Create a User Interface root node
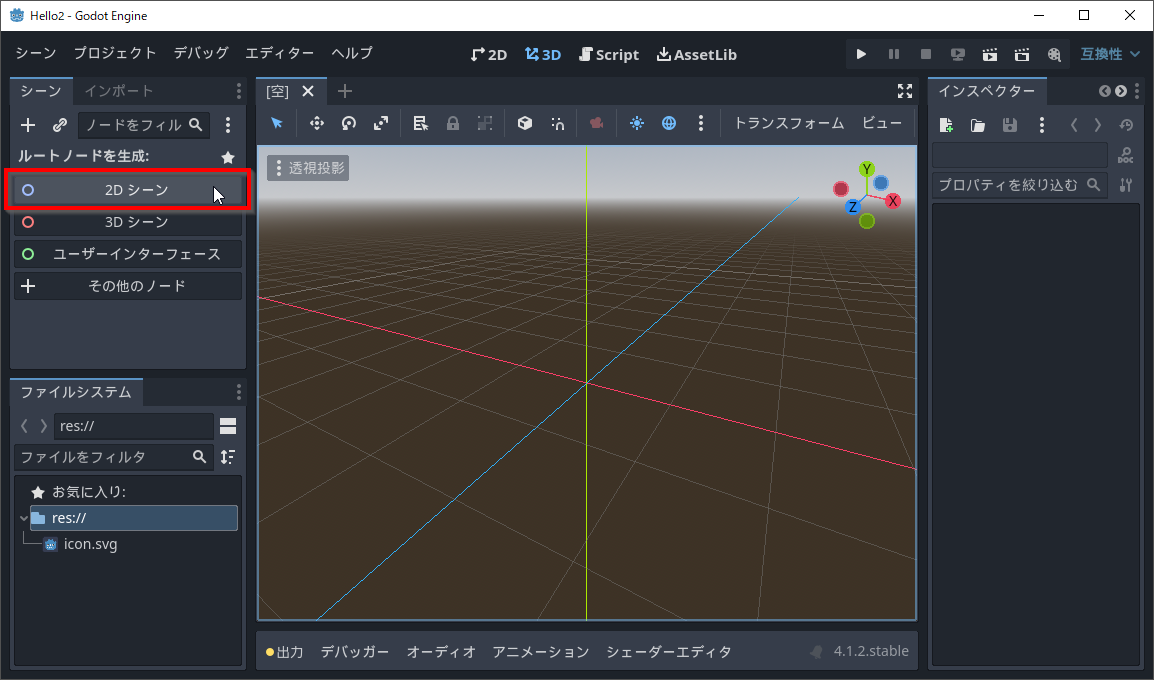This screenshot has height=680, width=1154. 128,254
